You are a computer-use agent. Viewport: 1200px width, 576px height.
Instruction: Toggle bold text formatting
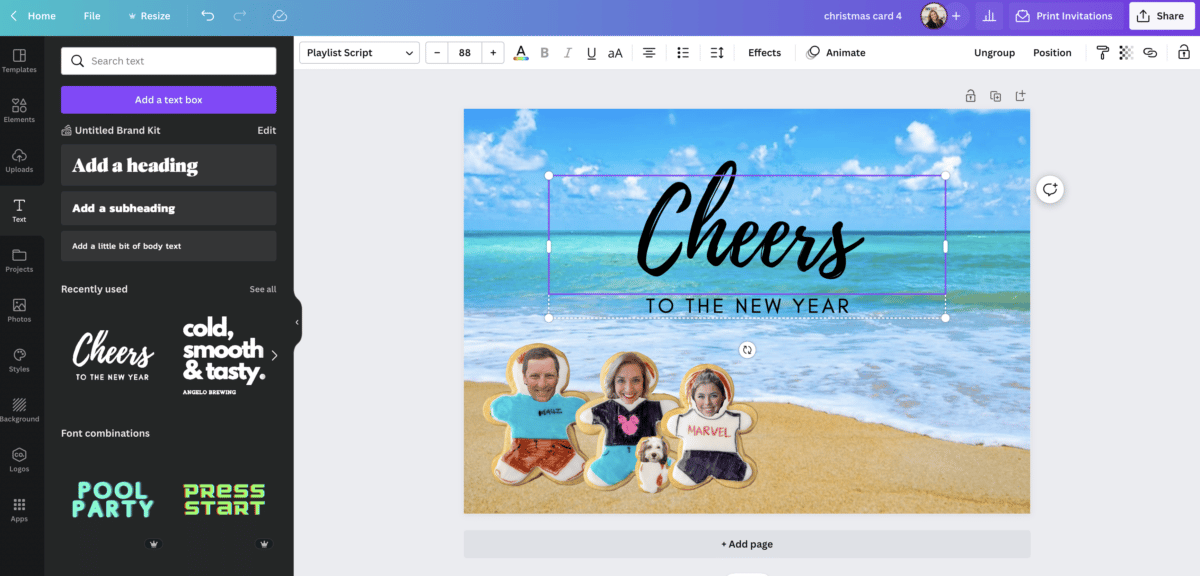(544, 53)
